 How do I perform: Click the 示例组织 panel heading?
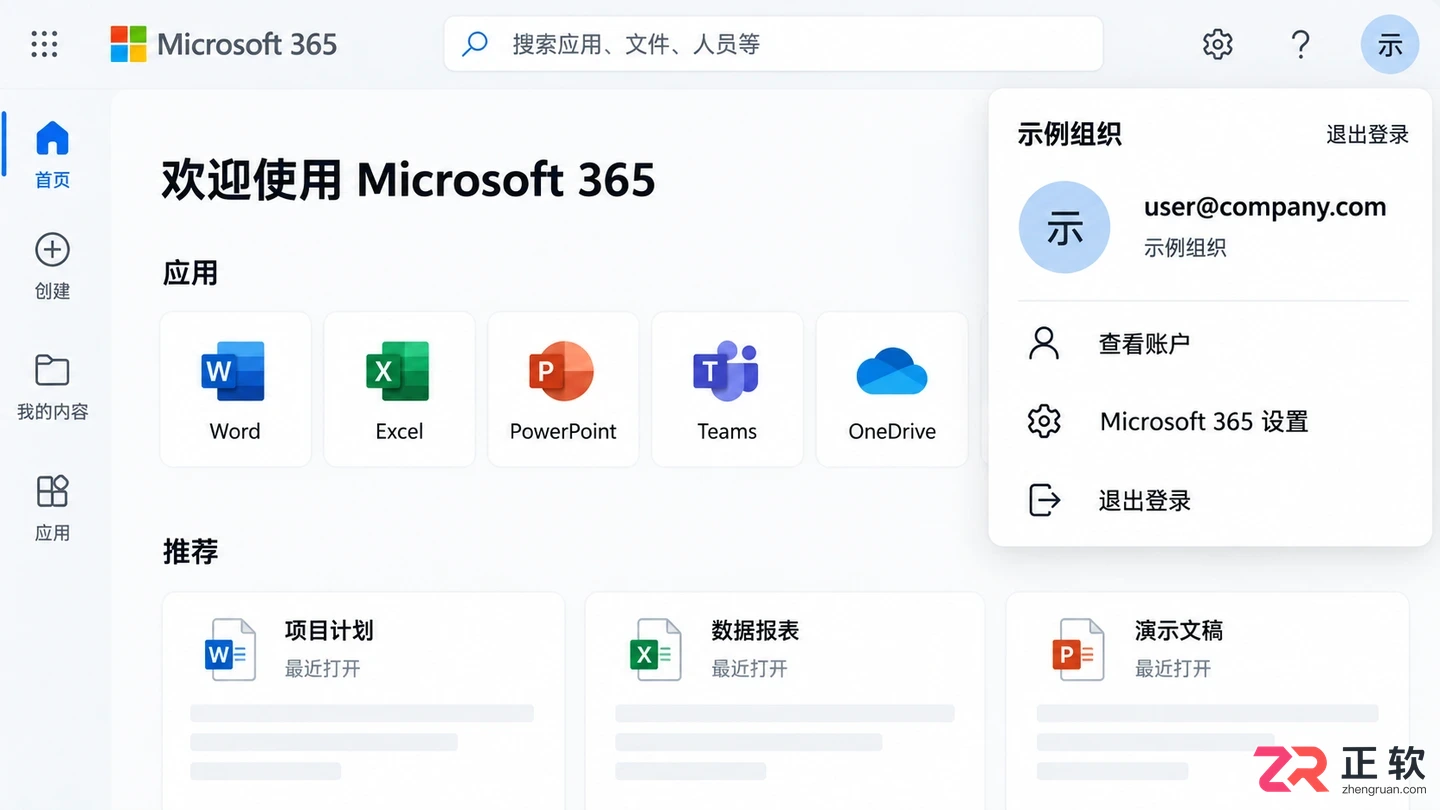point(1069,134)
